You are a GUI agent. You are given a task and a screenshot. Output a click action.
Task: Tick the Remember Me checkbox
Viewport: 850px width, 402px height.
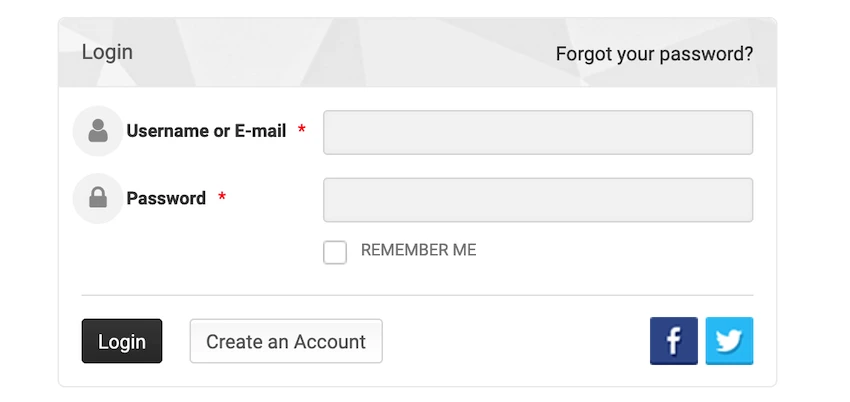[335, 252]
